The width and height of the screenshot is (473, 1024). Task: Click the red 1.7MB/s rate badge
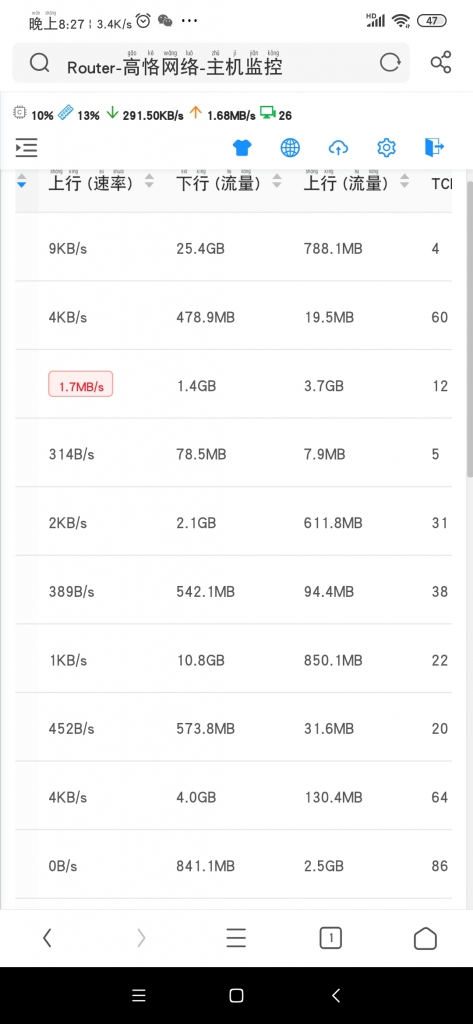pyautogui.click(x=80, y=384)
